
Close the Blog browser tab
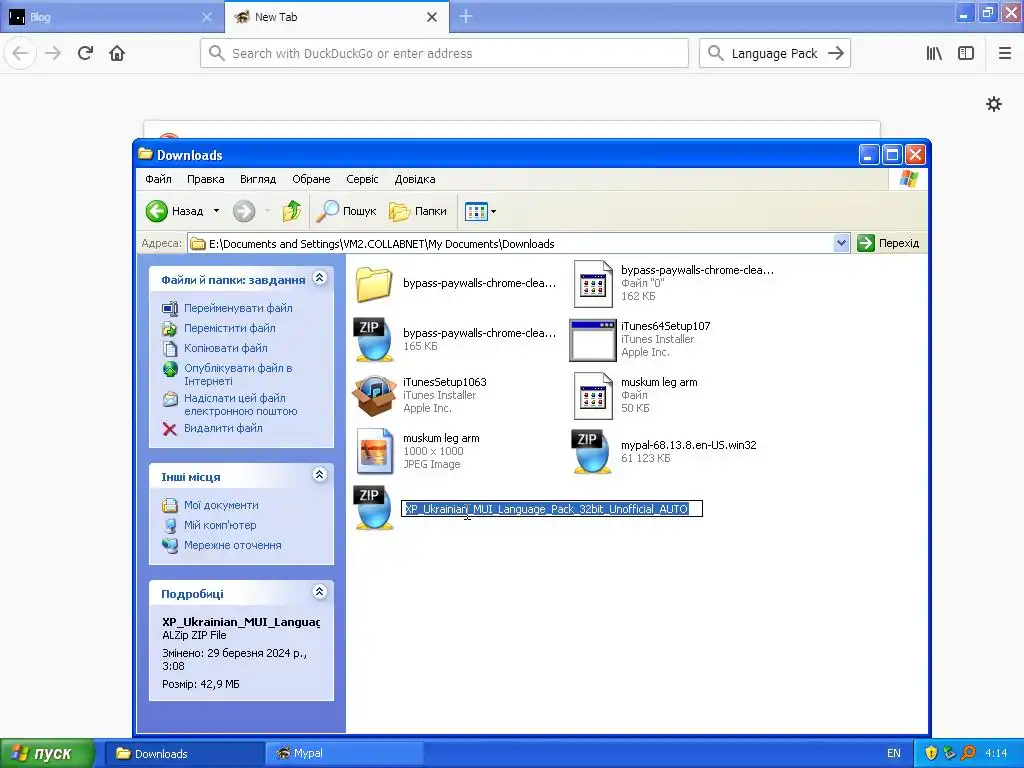click(x=206, y=17)
